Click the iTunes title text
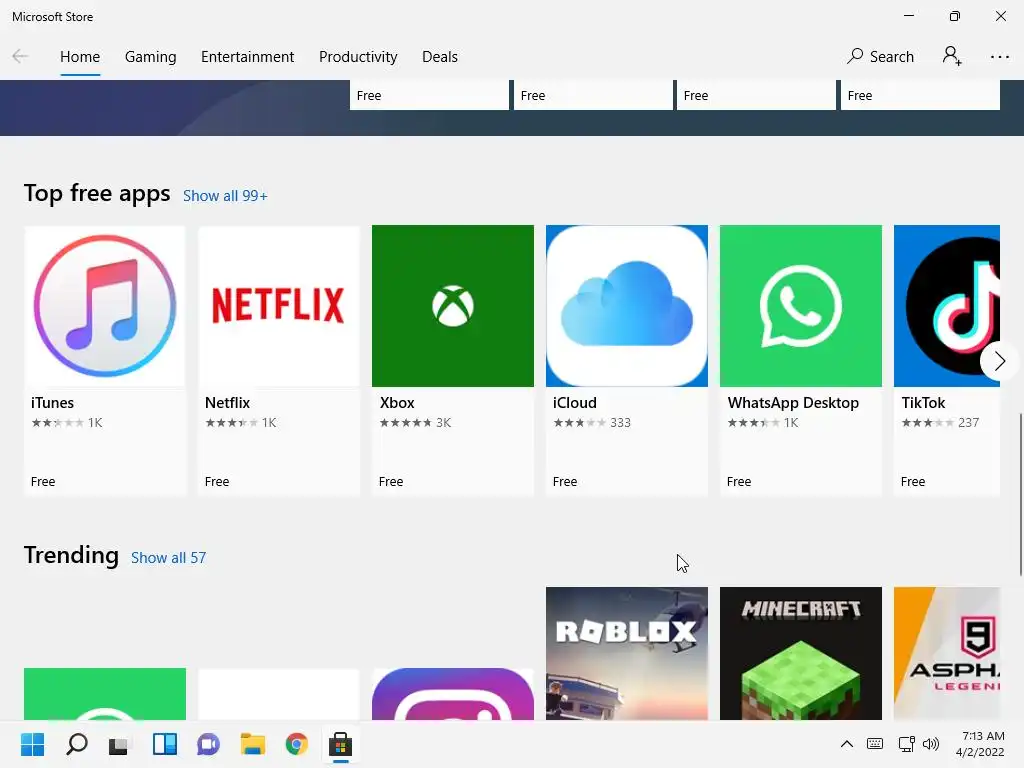The height and width of the screenshot is (768, 1024). point(52,403)
